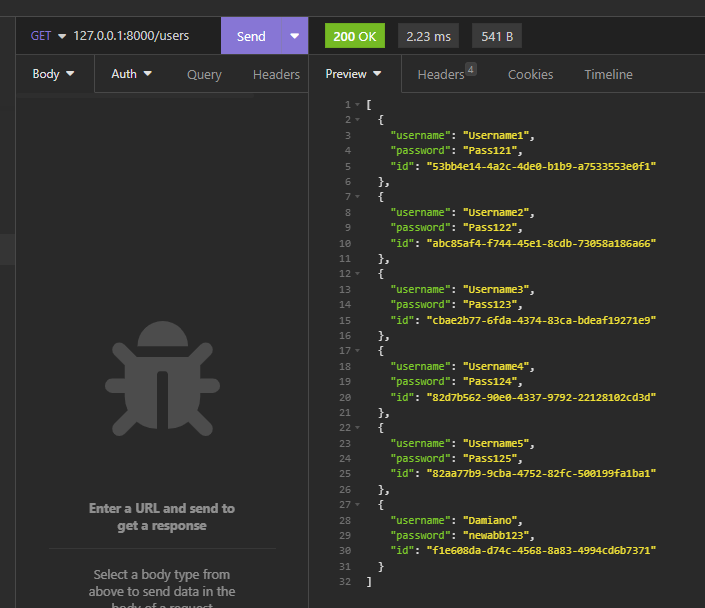
Task: Click the bug icon in the request pane
Action: click(160, 382)
